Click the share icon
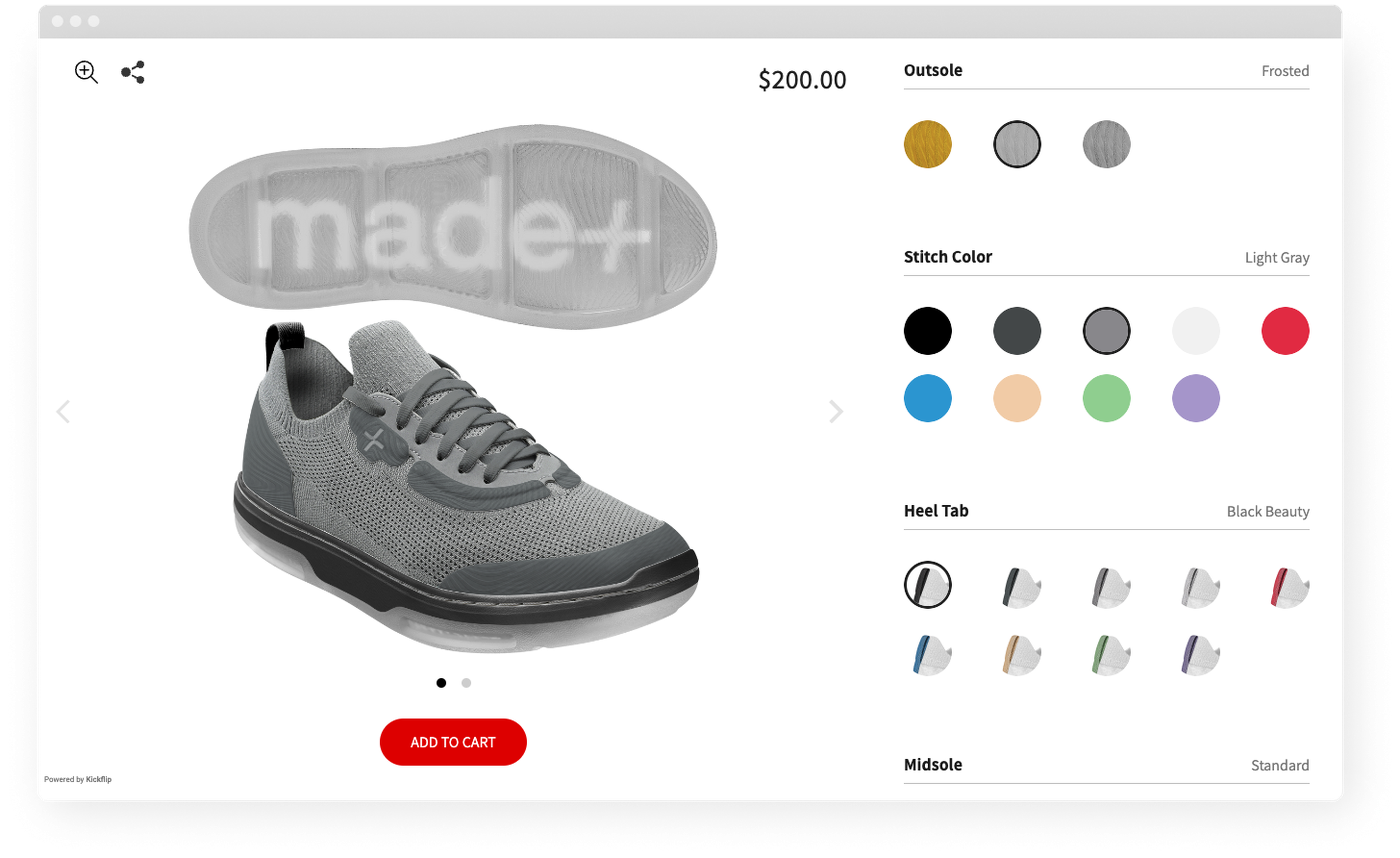This screenshot has height=858, width=1400. tap(133, 73)
